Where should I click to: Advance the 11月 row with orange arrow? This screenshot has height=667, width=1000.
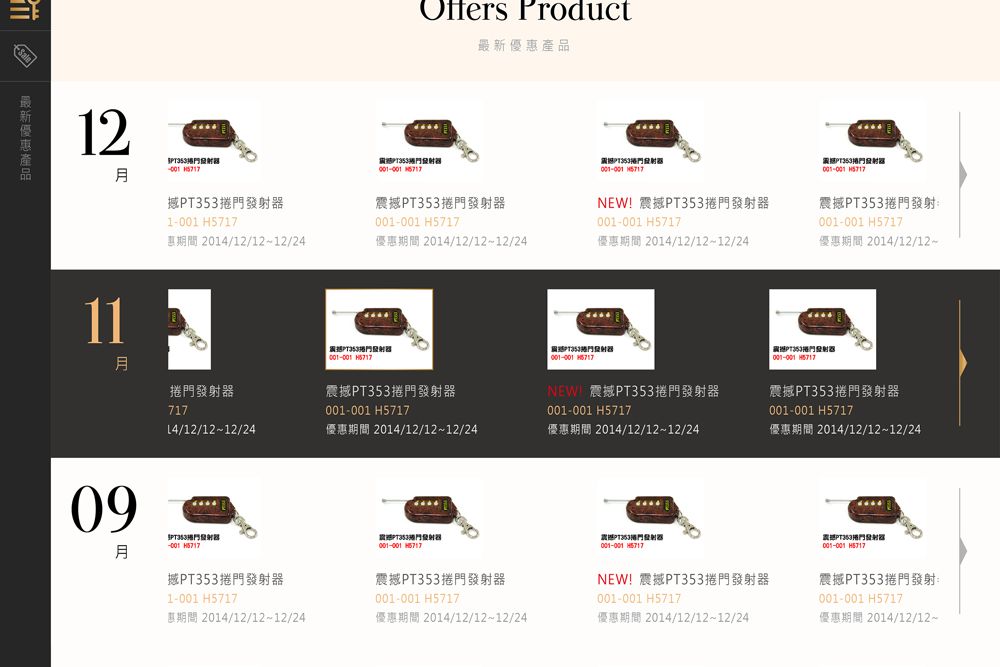point(962,363)
